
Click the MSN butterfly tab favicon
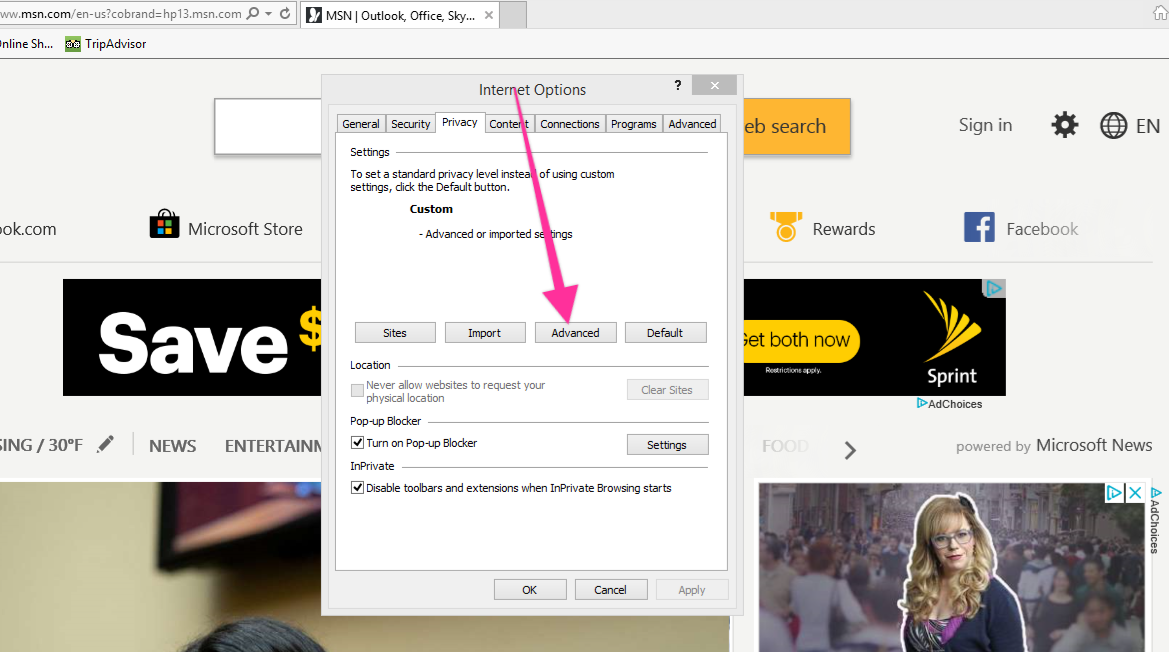[x=315, y=15]
